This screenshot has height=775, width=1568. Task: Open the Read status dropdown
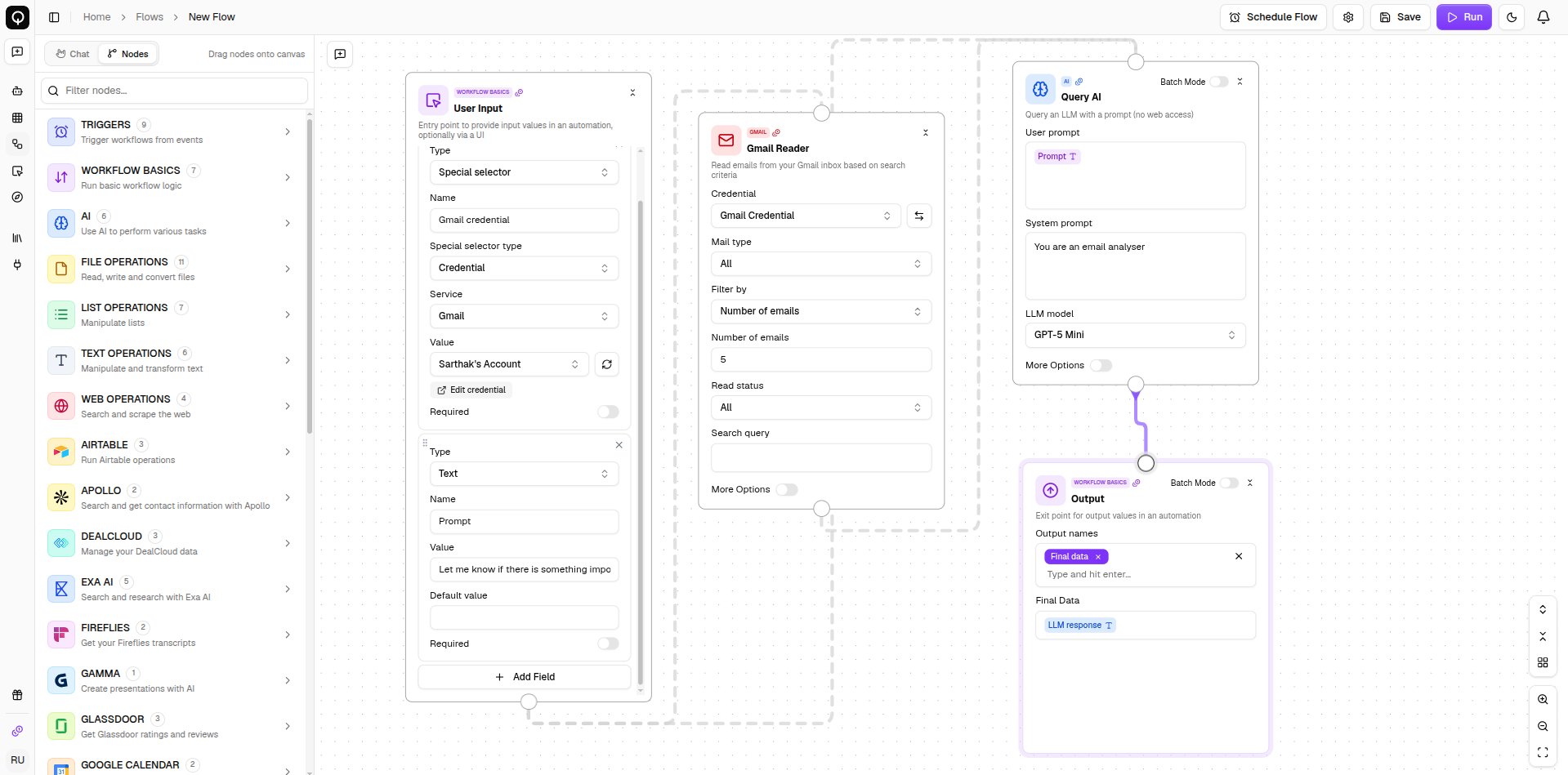[x=821, y=408]
